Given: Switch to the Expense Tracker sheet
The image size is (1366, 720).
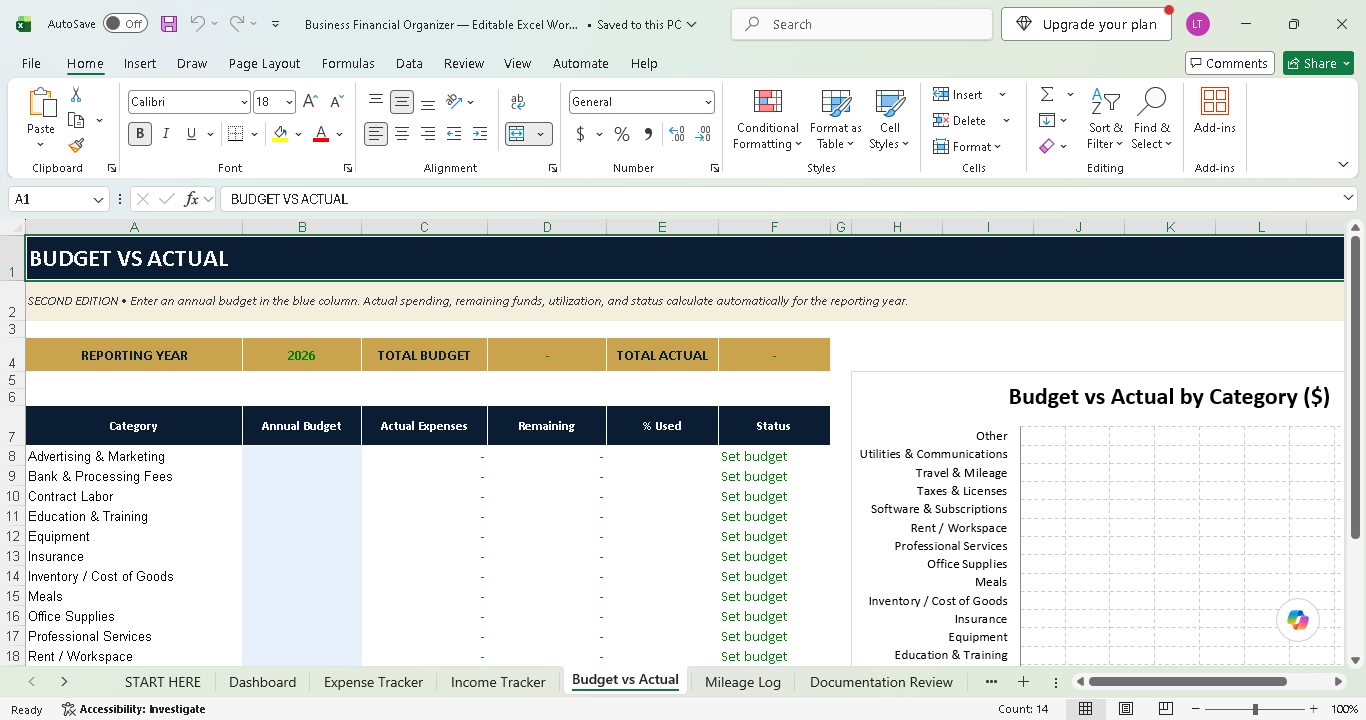Looking at the screenshot, I should pos(373,682).
